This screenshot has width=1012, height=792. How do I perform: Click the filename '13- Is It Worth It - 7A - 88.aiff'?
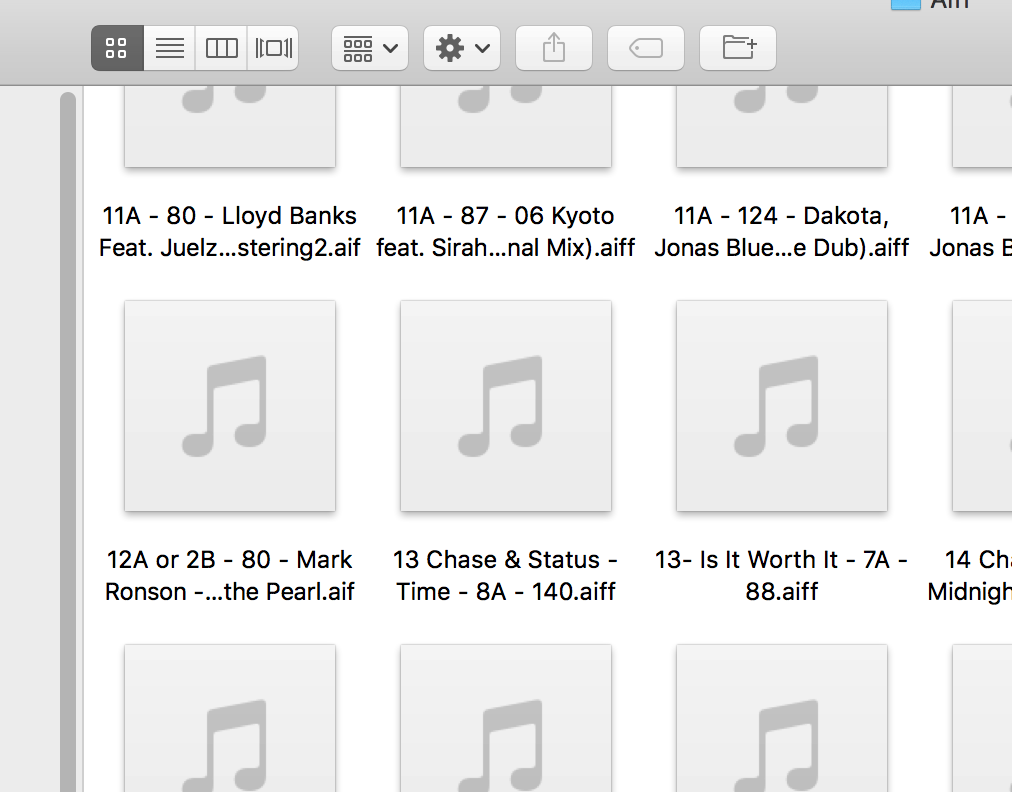click(x=782, y=575)
